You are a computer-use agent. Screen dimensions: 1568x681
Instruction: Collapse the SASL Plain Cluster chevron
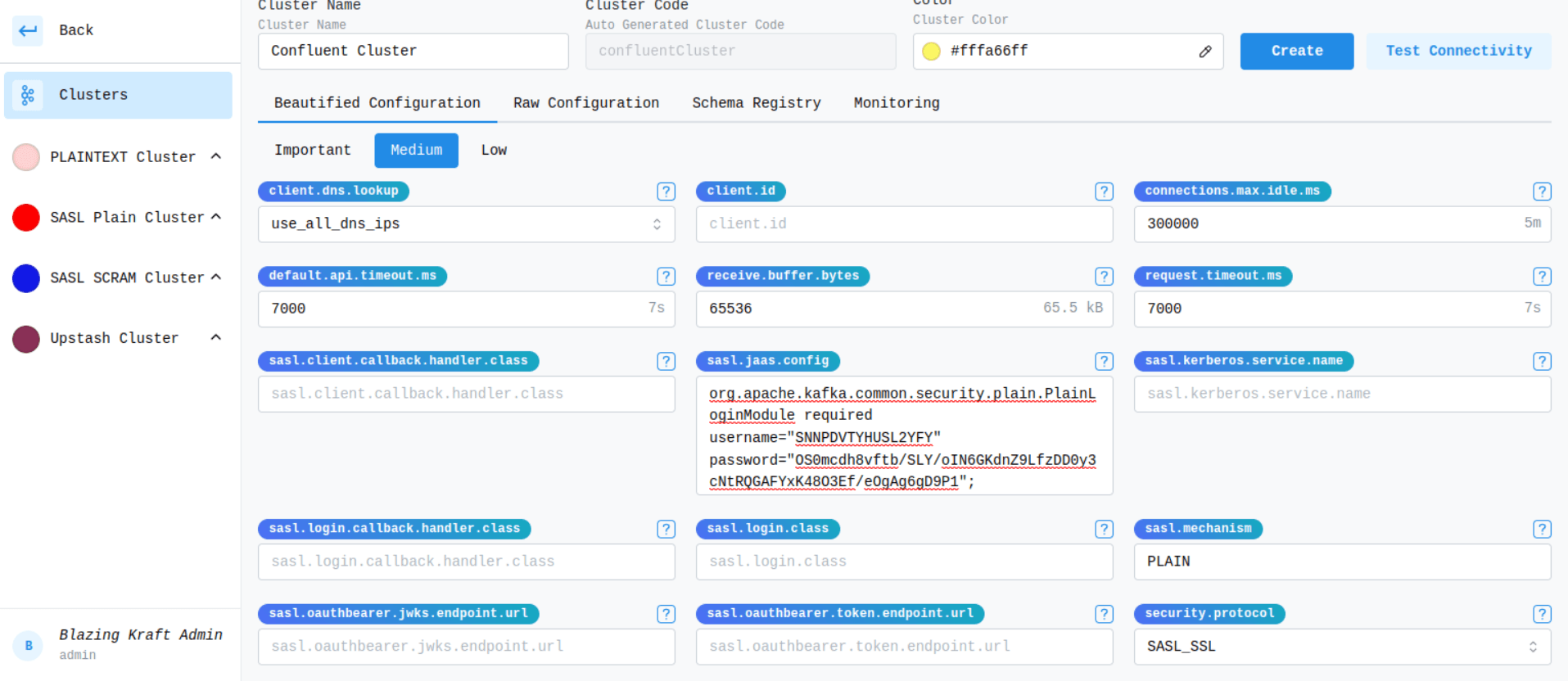216,217
